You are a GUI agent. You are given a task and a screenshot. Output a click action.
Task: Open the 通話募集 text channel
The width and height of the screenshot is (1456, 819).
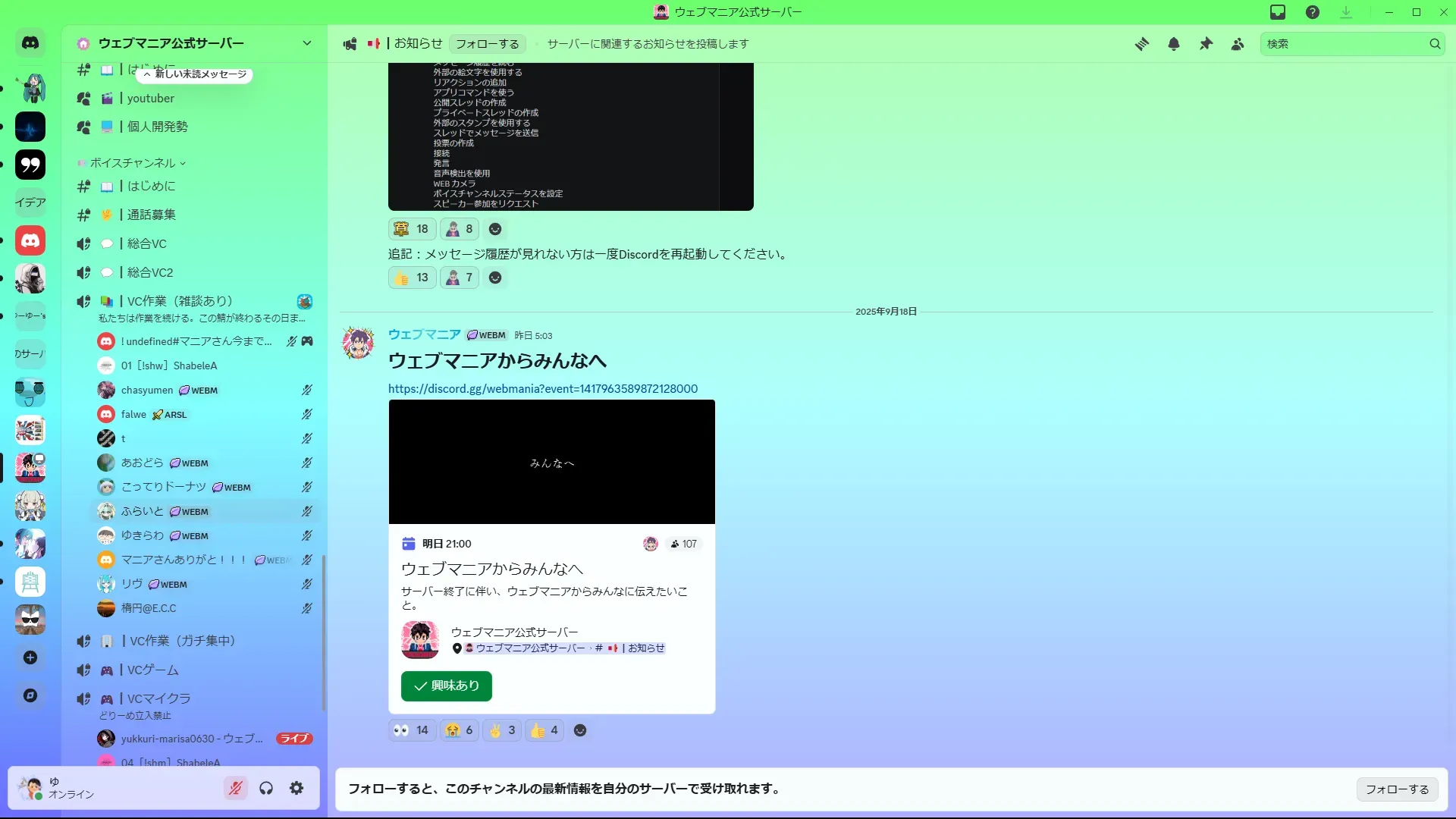[151, 215]
